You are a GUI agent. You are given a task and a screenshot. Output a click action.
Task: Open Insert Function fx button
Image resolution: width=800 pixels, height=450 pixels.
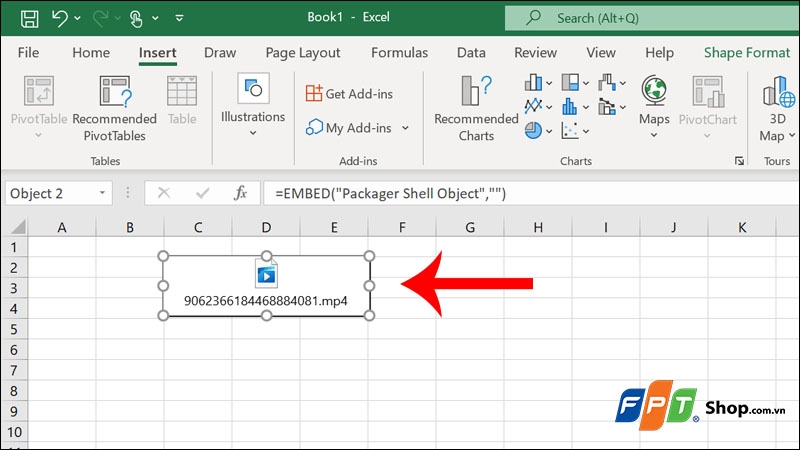pyautogui.click(x=240, y=193)
